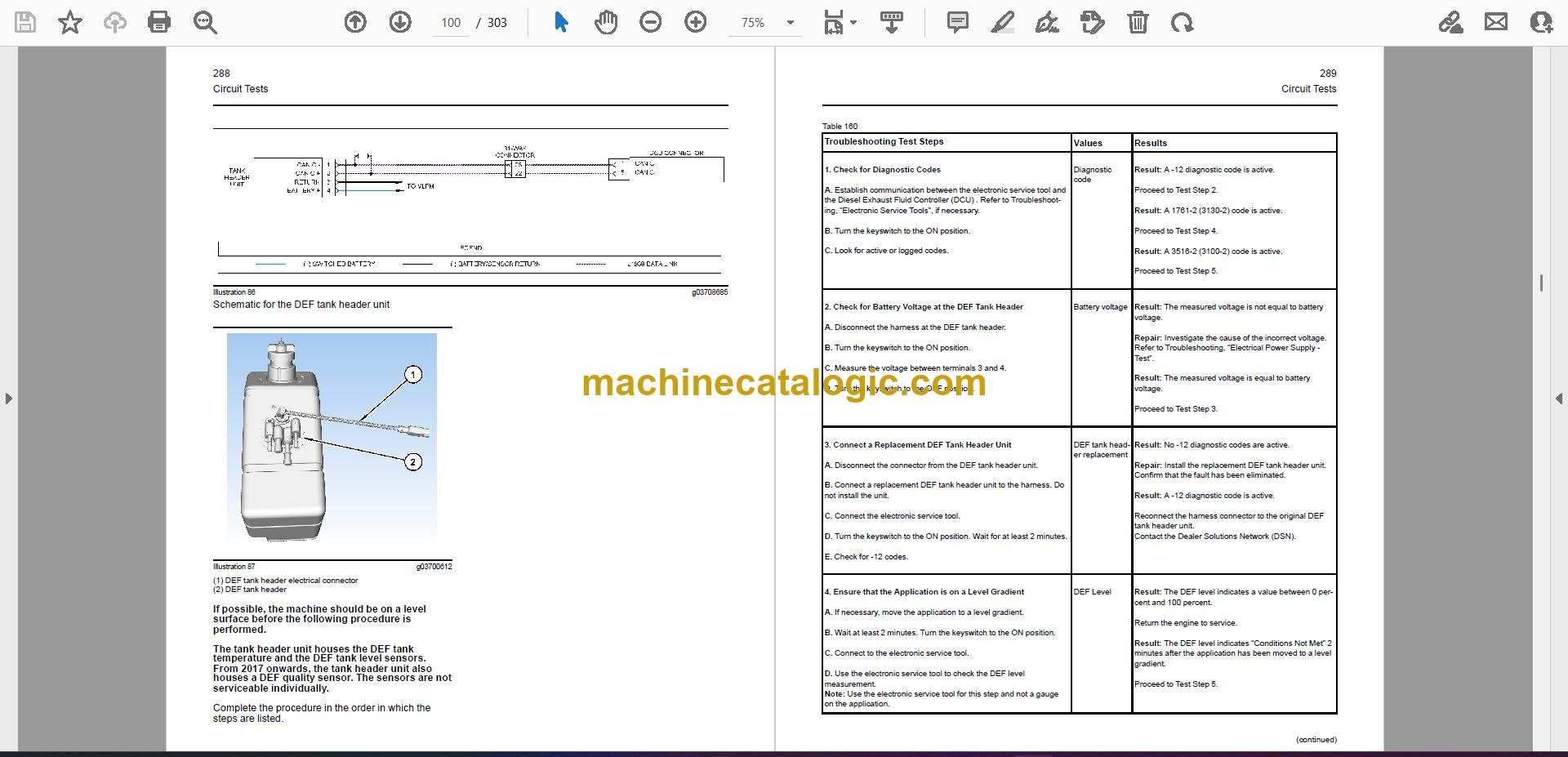Select the highlight text pen tool

[x=1003, y=22]
